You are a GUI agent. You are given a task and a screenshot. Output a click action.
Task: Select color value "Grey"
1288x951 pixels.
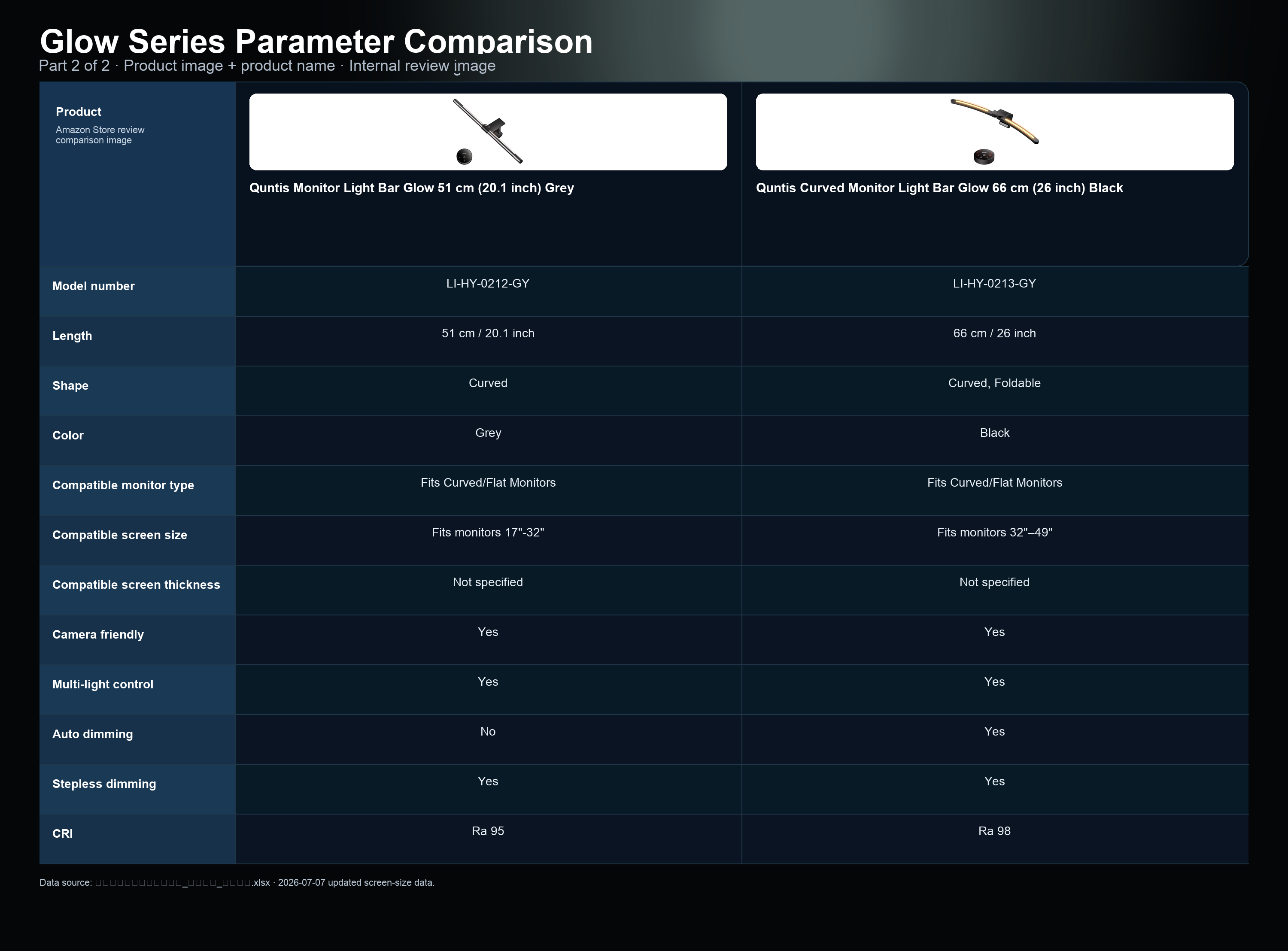click(x=488, y=433)
